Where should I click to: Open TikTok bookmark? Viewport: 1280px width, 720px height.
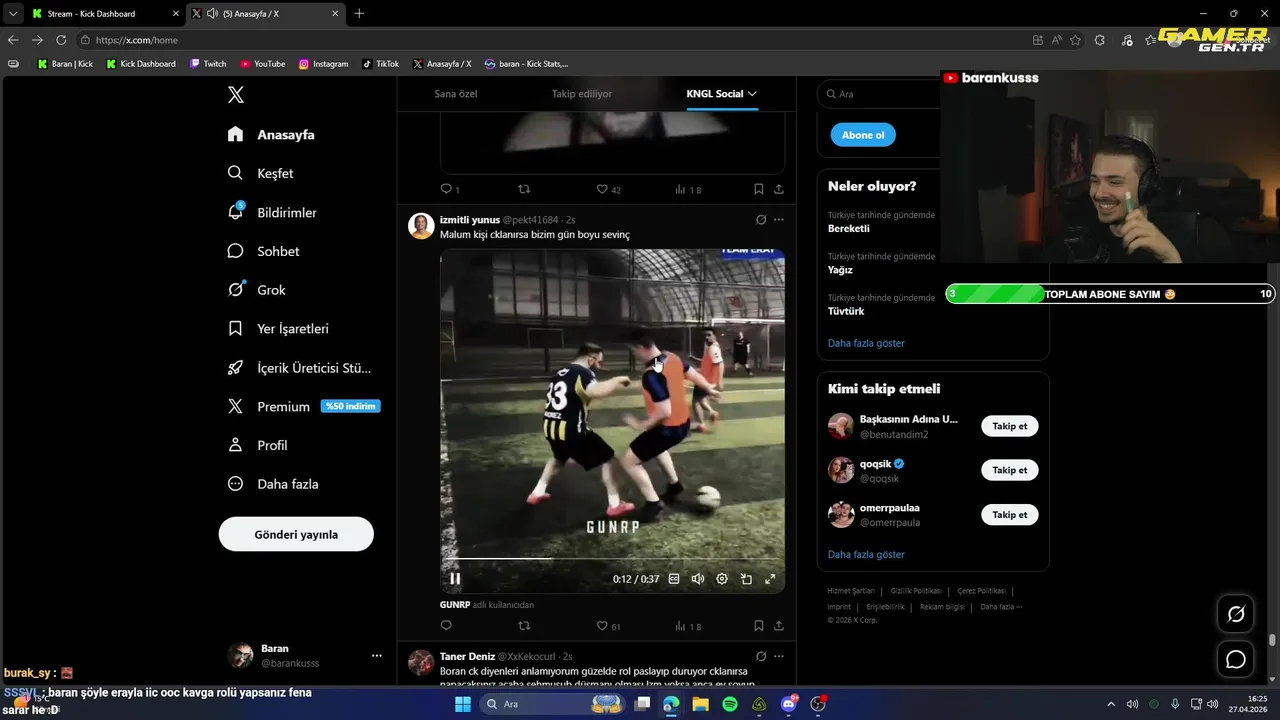coord(380,64)
